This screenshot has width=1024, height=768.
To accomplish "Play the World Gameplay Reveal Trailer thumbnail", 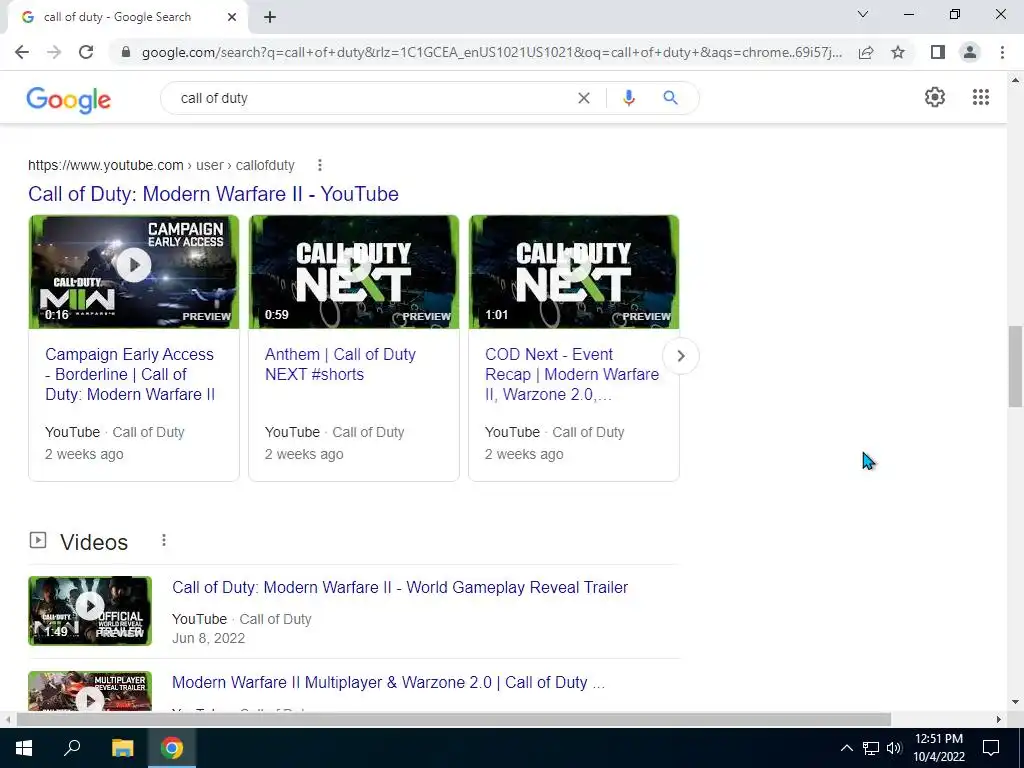I will [90, 611].
